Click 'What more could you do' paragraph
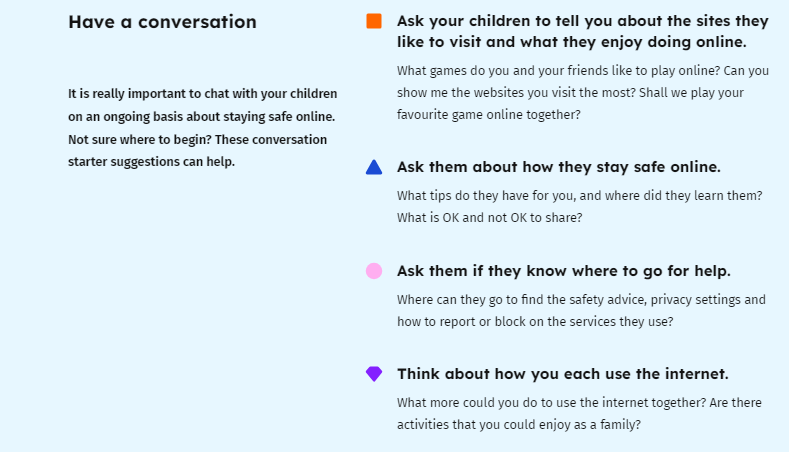Viewport: 789px width, 452px height. click(579, 414)
